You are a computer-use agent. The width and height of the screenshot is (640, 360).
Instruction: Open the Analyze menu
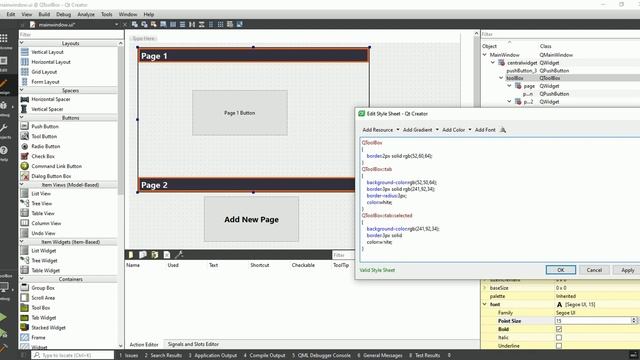[86, 14]
